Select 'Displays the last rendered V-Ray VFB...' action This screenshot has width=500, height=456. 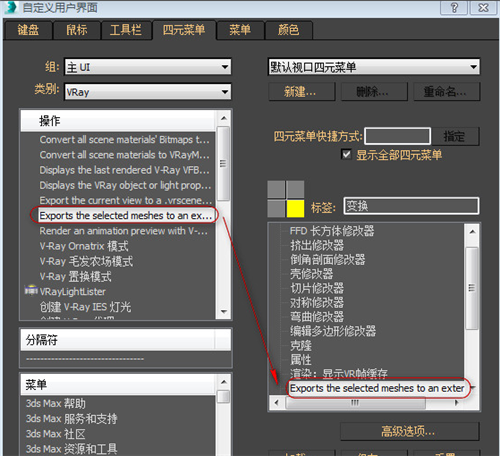[x=124, y=170]
